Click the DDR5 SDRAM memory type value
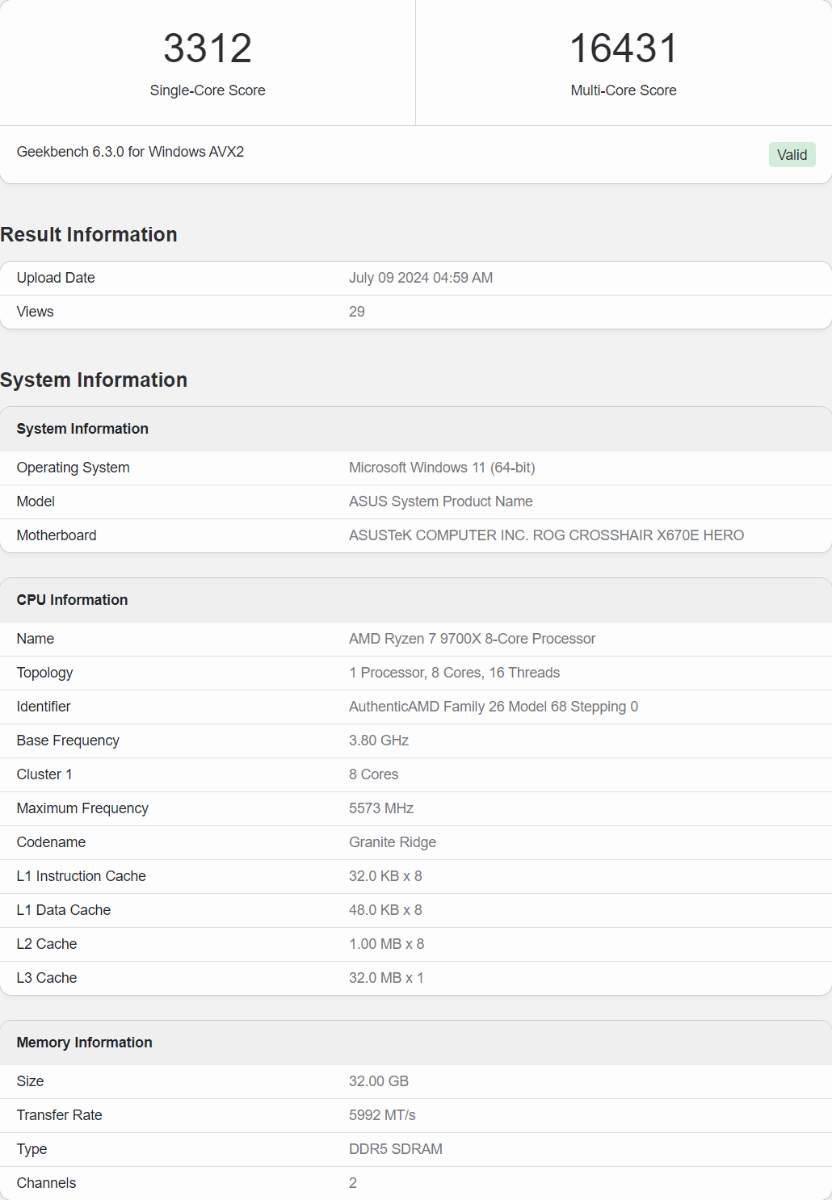This screenshot has width=832, height=1200. [x=395, y=1150]
